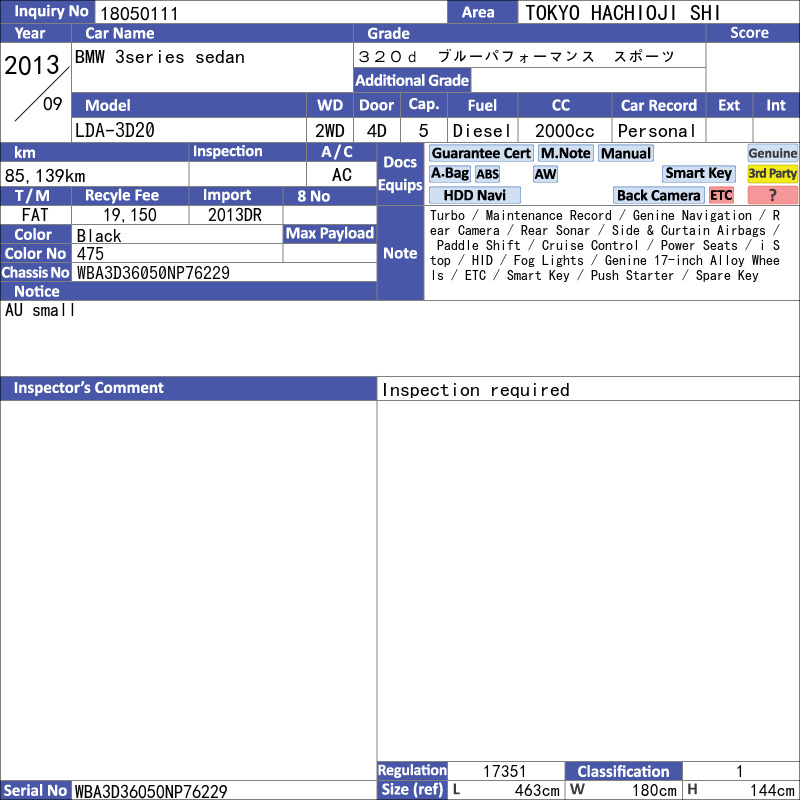Screen dimensions: 800x800
Task: Select Inspection required comment text
Action: tap(476, 390)
